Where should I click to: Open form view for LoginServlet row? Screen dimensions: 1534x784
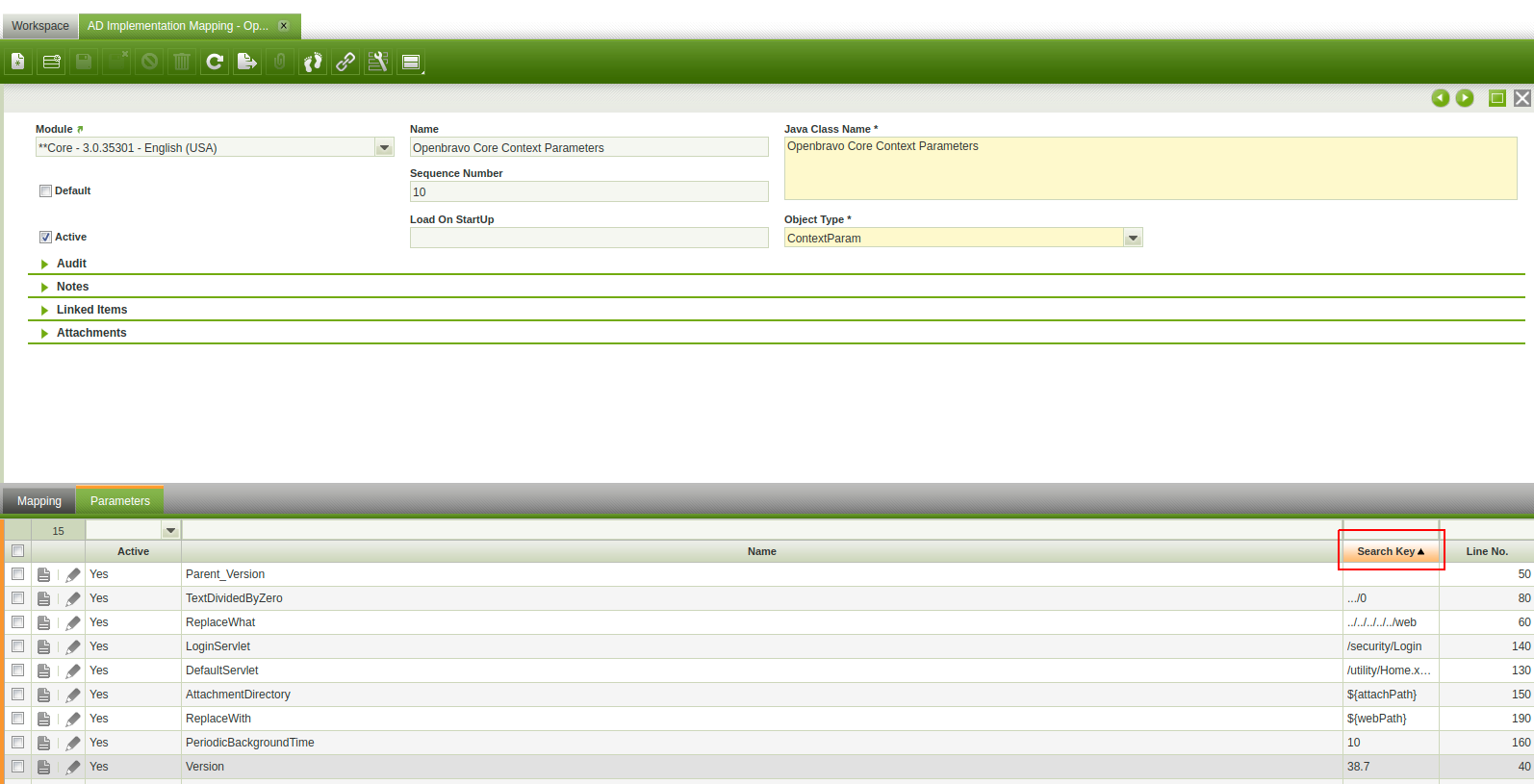pyautogui.click(x=44, y=646)
